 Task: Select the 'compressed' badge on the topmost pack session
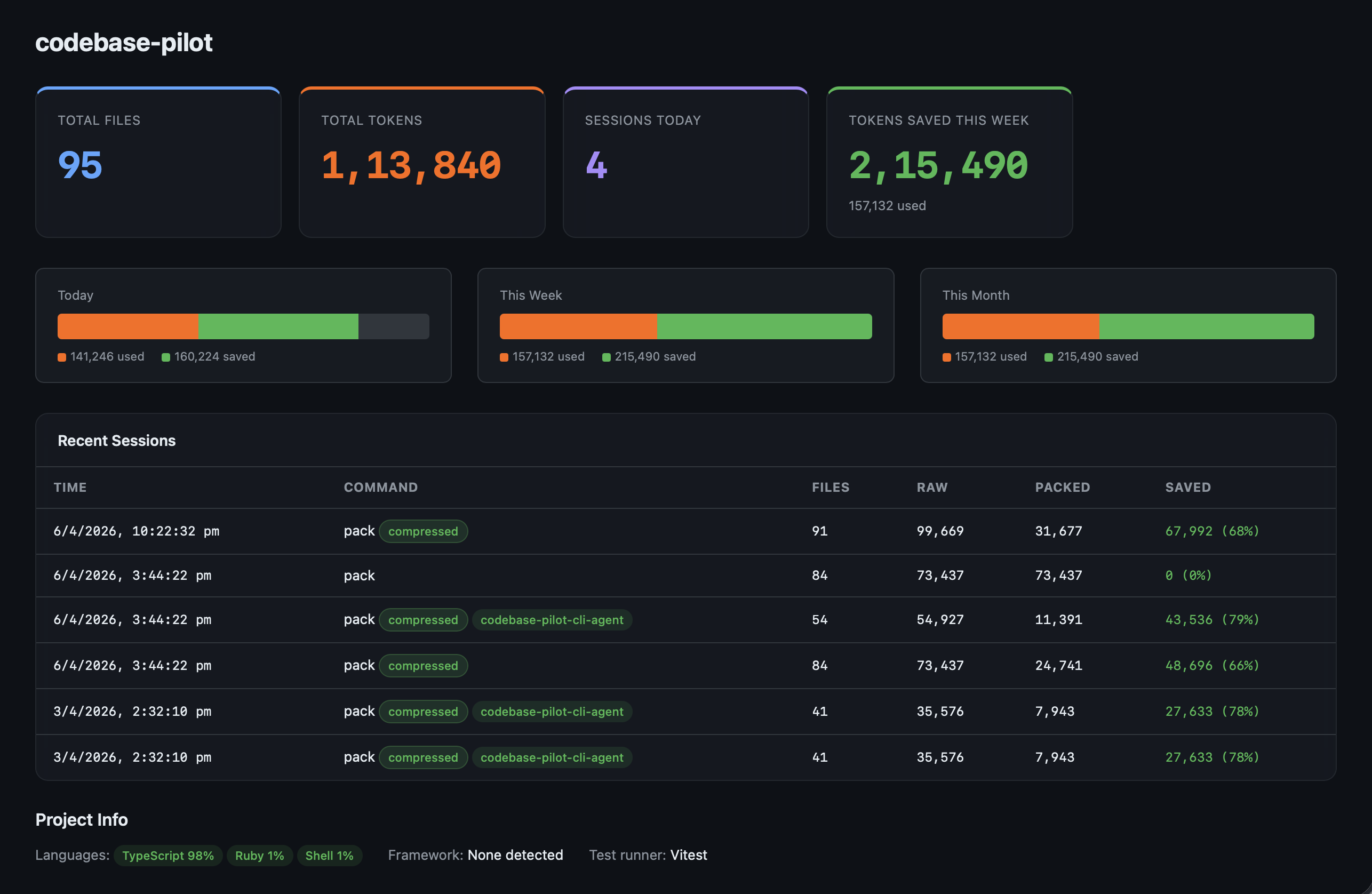pos(424,531)
